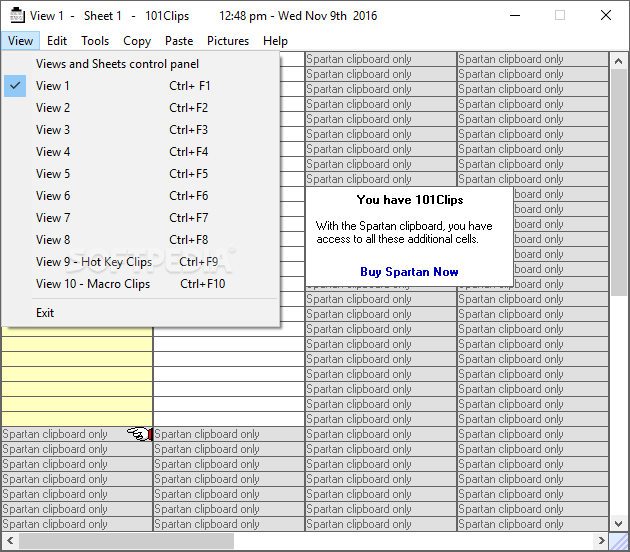Click the vertical scrollbar up arrow
Viewport: 630px width, 552px height.
[618, 61]
